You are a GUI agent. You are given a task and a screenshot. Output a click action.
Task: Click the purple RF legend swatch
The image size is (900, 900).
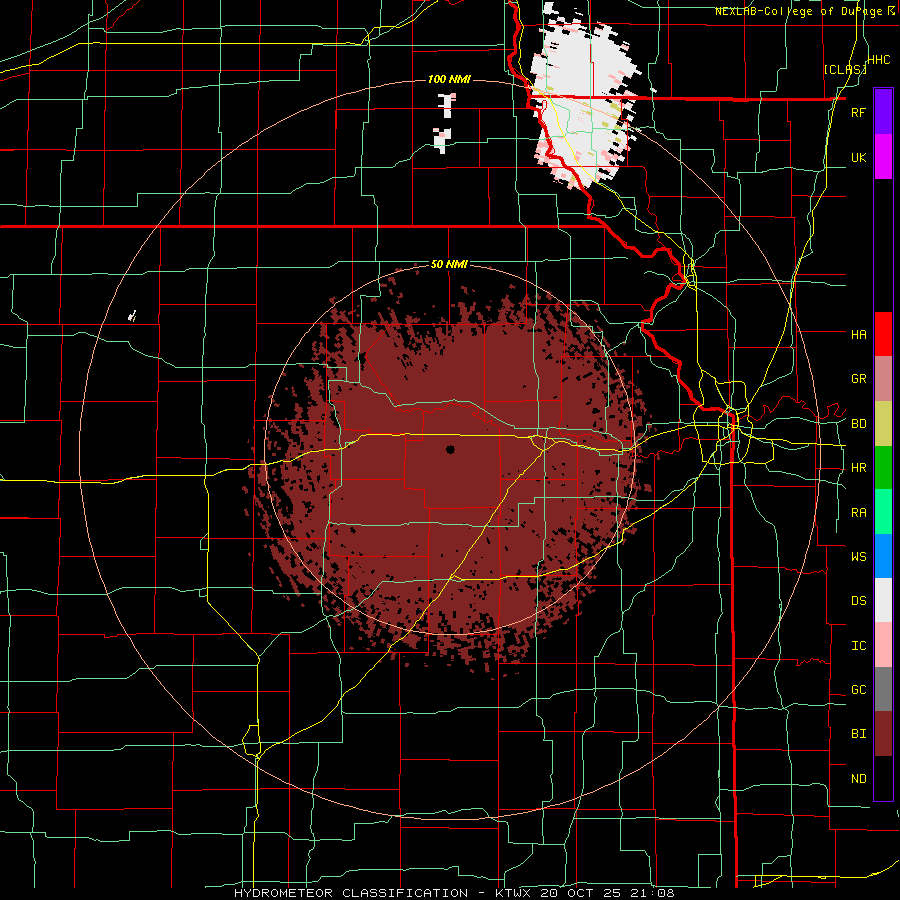click(x=883, y=112)
